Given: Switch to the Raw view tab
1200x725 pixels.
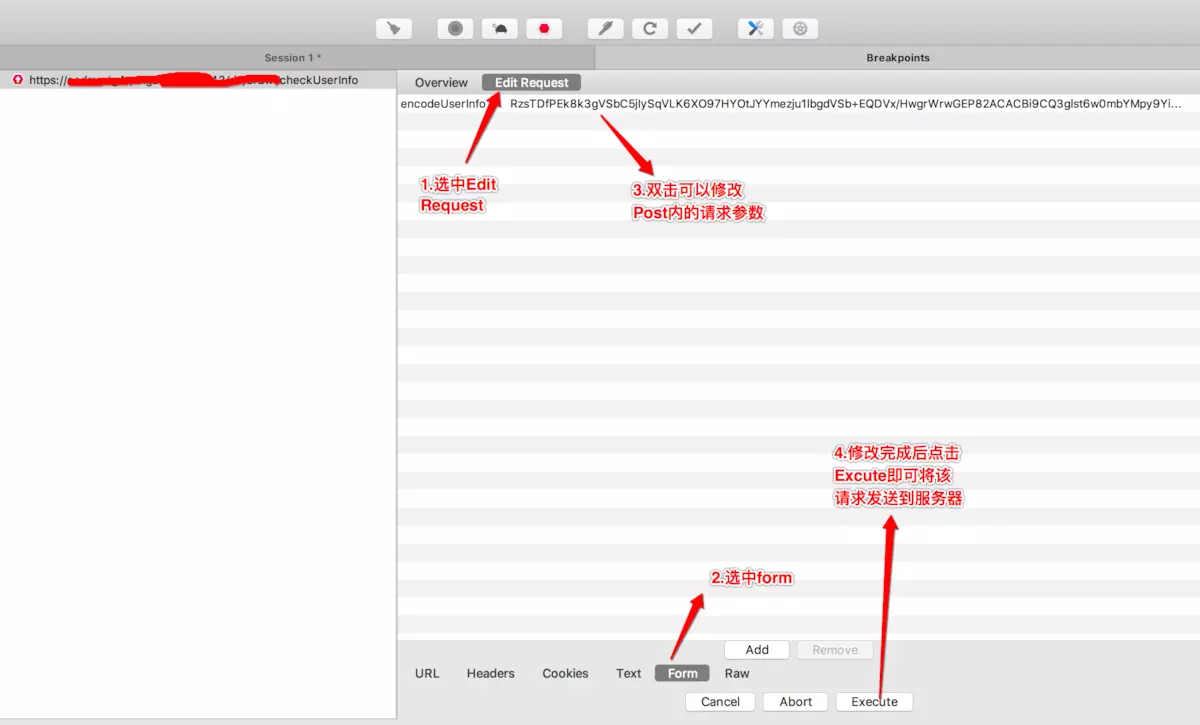Looking at the screenshot, I should [737, 673].
